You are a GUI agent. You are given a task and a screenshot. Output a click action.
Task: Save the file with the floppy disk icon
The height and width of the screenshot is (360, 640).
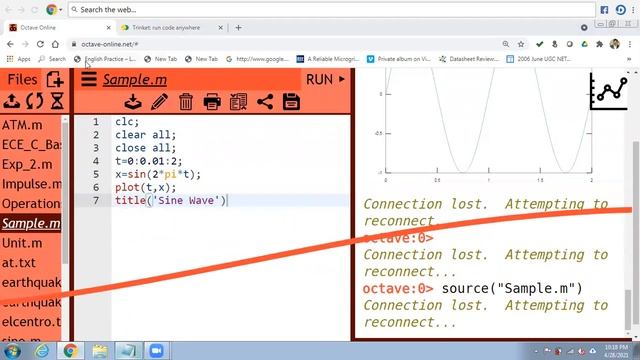click(x=291, y=102)
